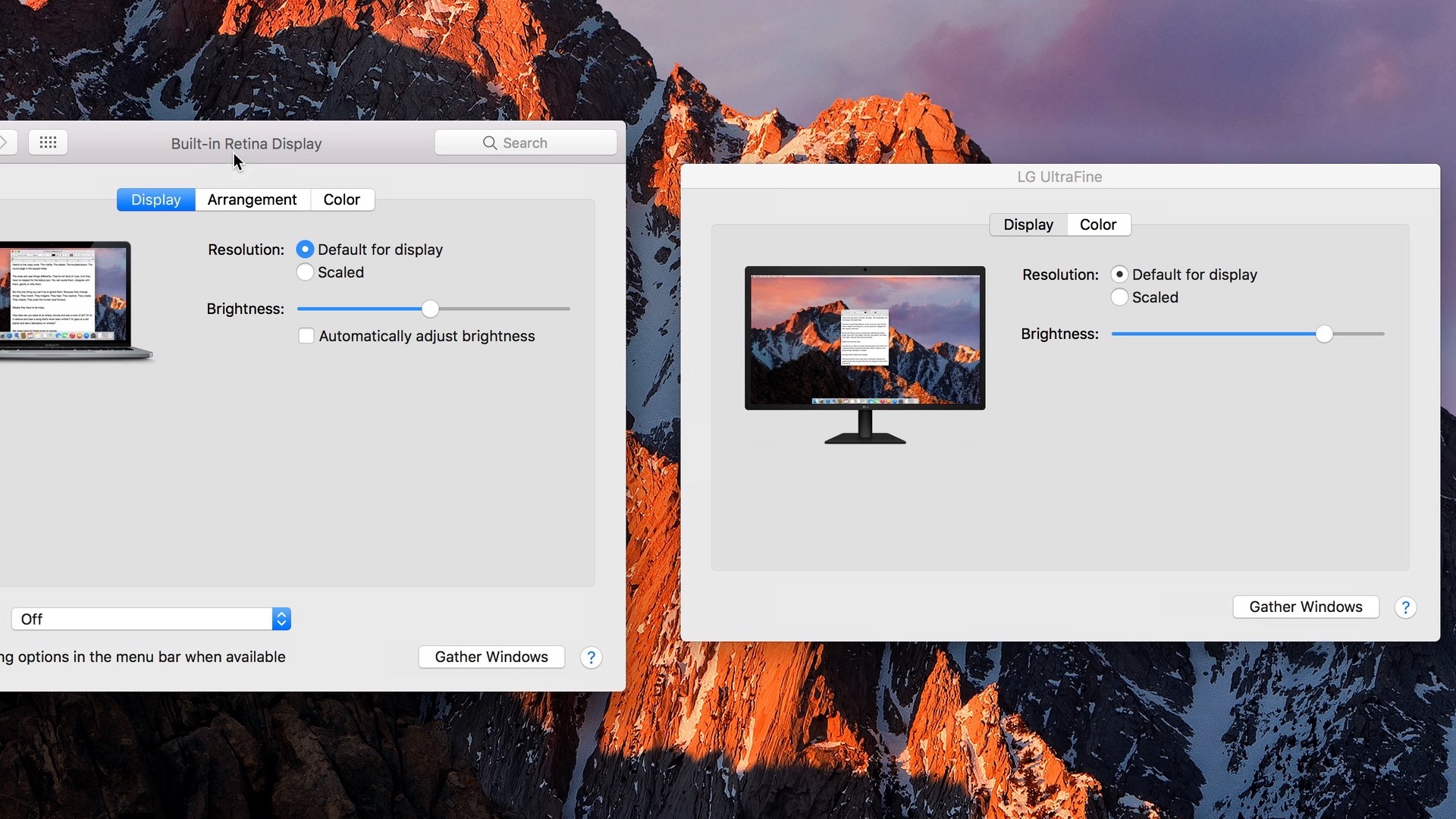Select Default for display resolution option
This screenshot has width=1456, height=819.
tap(305, 249)
